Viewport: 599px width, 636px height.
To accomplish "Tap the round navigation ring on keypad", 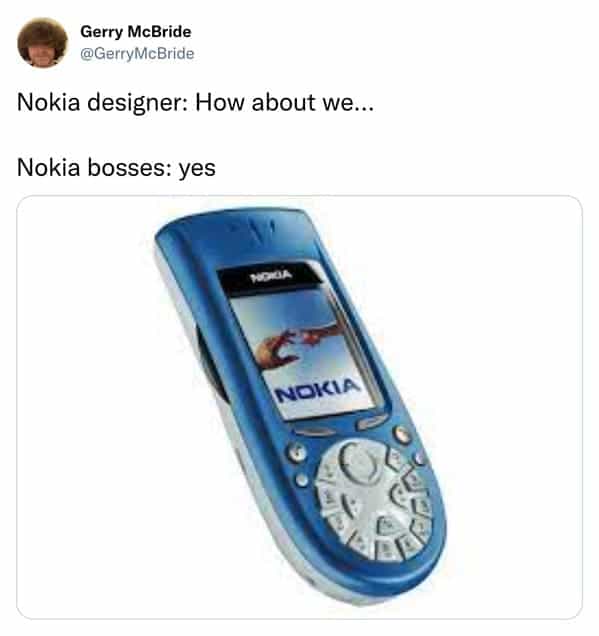I will tap(361, 462).
